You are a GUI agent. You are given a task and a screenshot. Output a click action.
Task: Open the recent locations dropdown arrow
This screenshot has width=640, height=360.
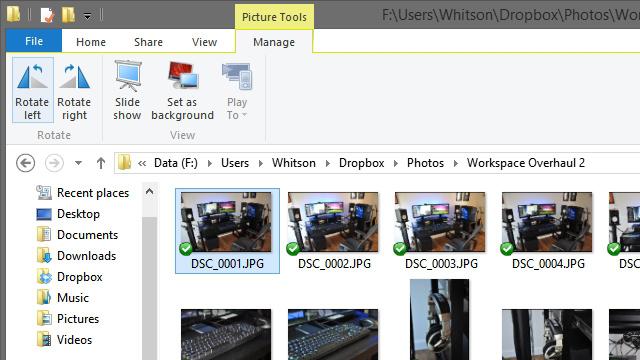(x=78, y=163)
